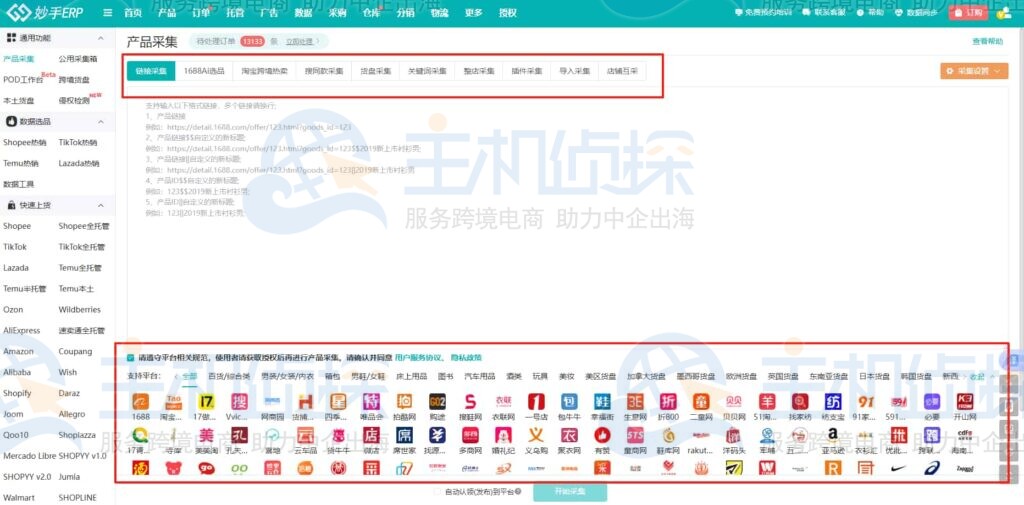Click the 搜鞋网 platform icon
This screenshot has height=505, width=1024.
point(470,401)
